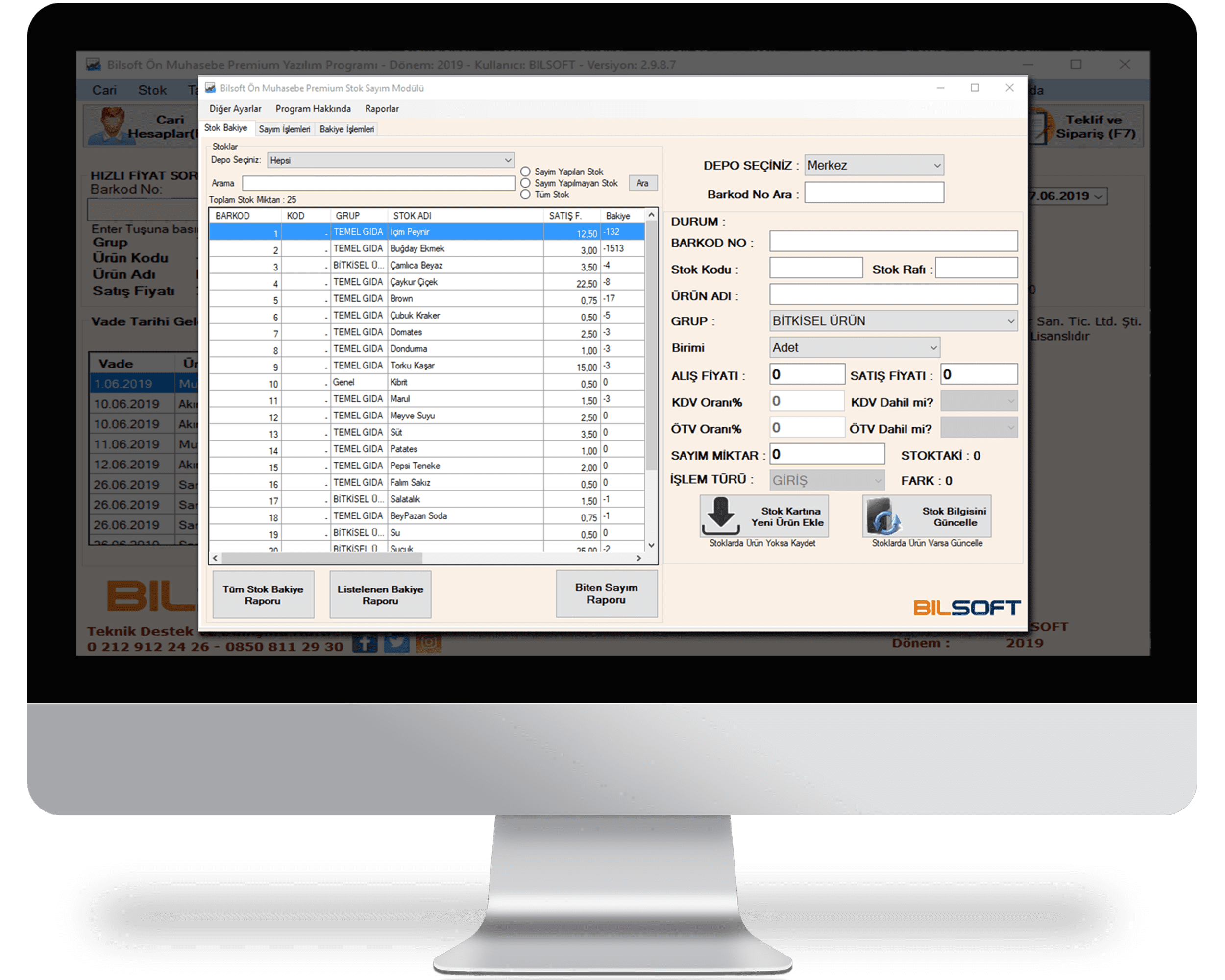Image resolution: width=1225 pixels, height=980 pixels.
Task: Click the ALIŞ FİYATI input field
Action: coord(807,374)
